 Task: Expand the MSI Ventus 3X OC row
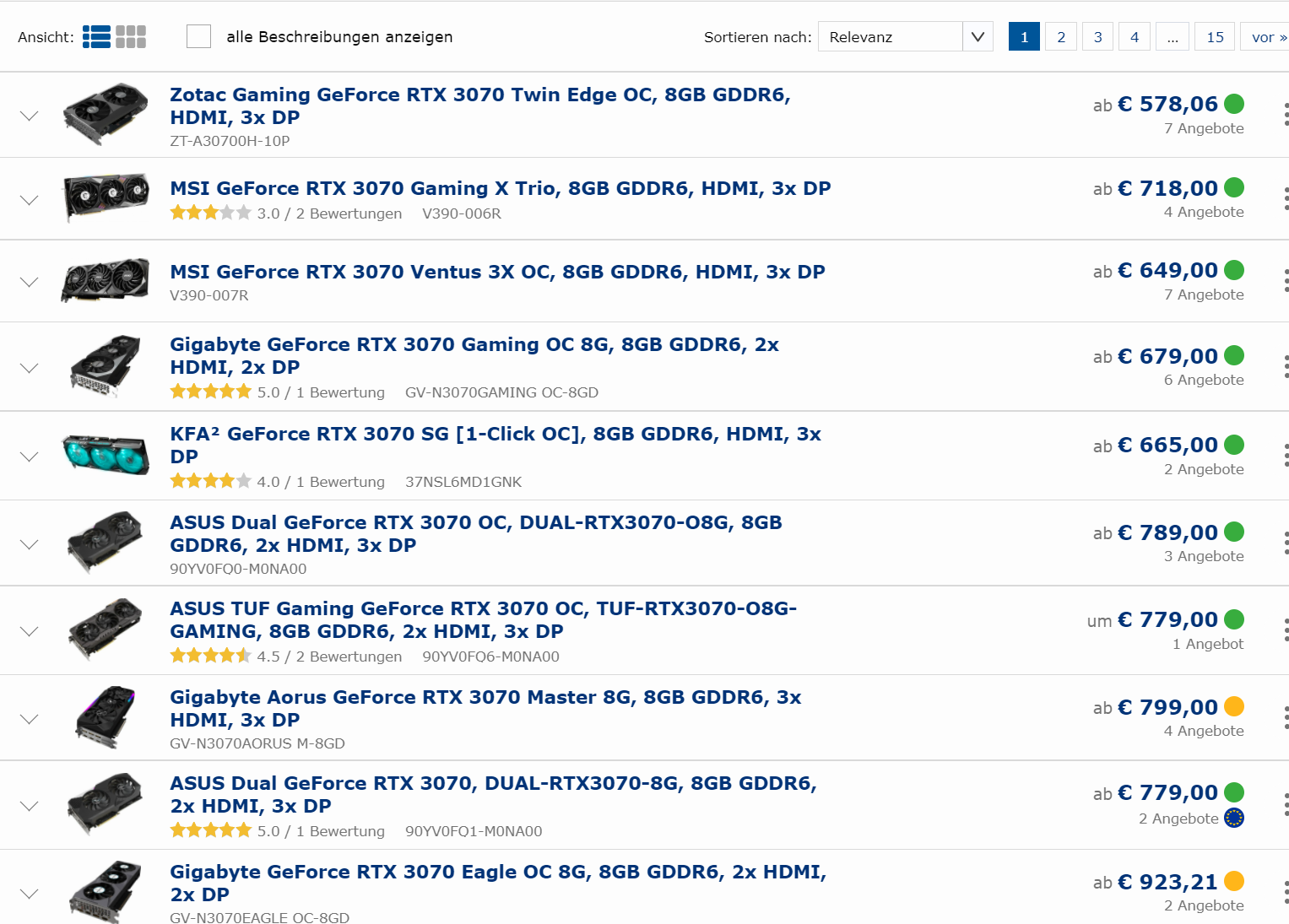coord(30,282)
